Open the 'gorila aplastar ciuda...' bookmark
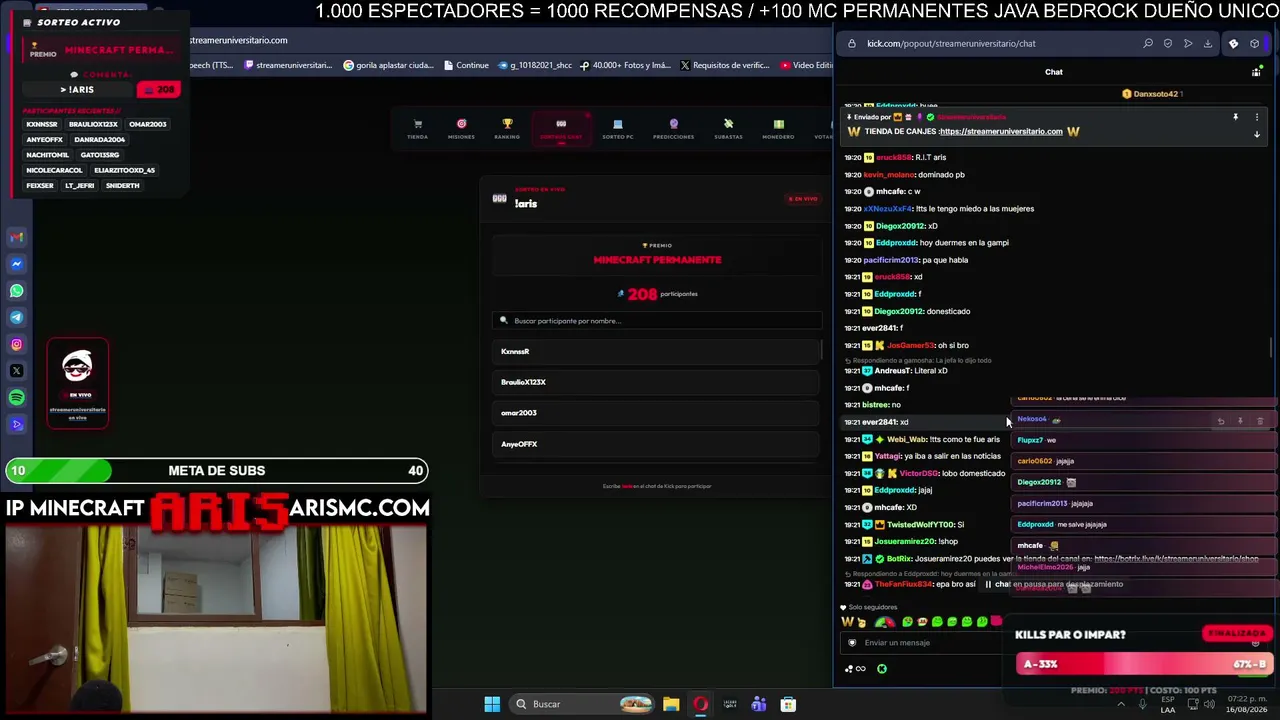 pyautogui.click(x=388, y=65)
